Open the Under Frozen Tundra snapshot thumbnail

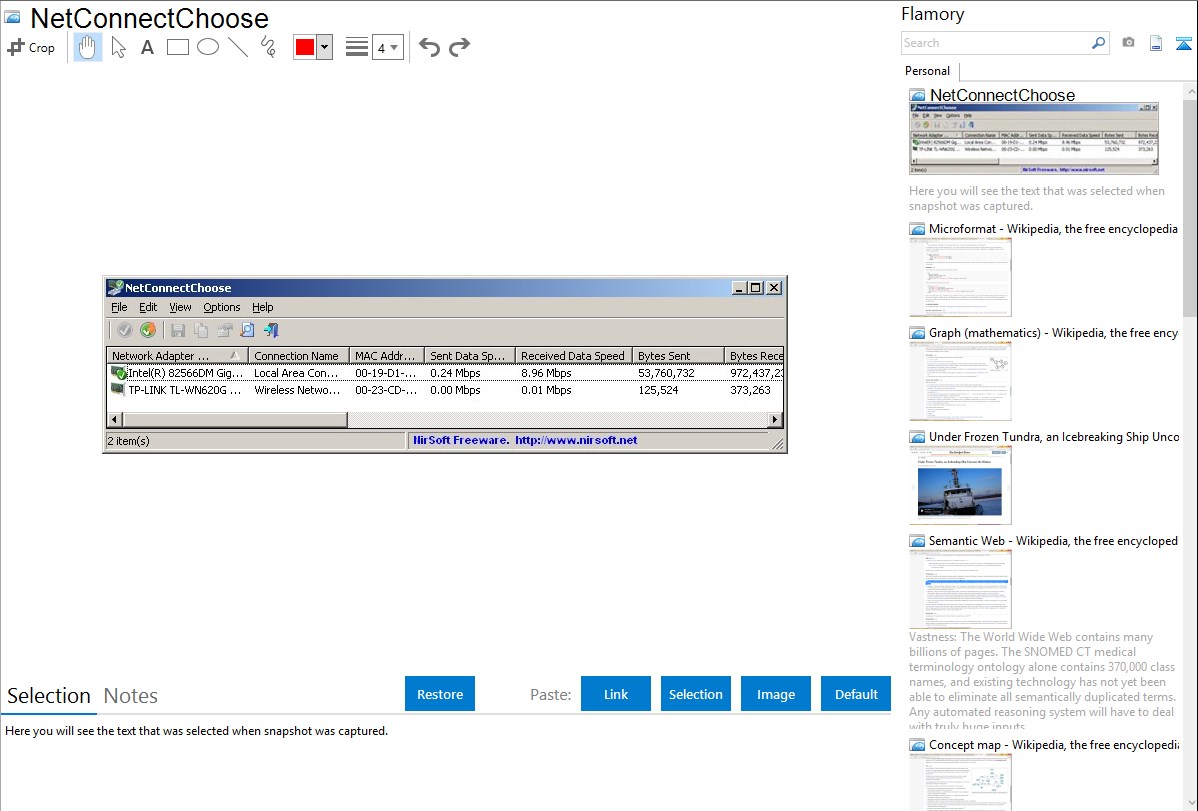tap(960, 485)
